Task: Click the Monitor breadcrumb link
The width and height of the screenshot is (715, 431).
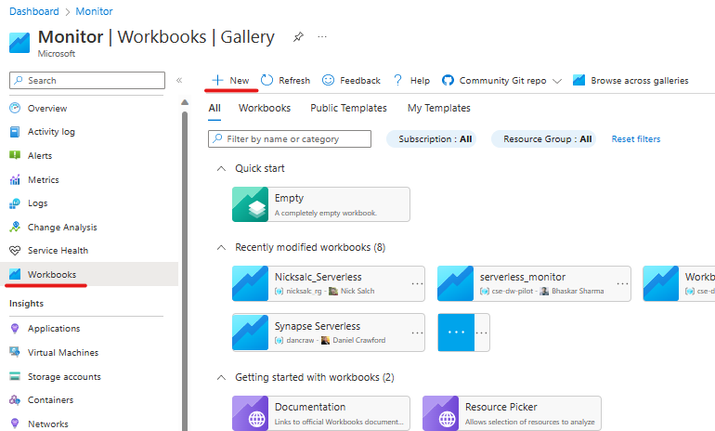Action: pyautogui.click(x=94, y=11)
